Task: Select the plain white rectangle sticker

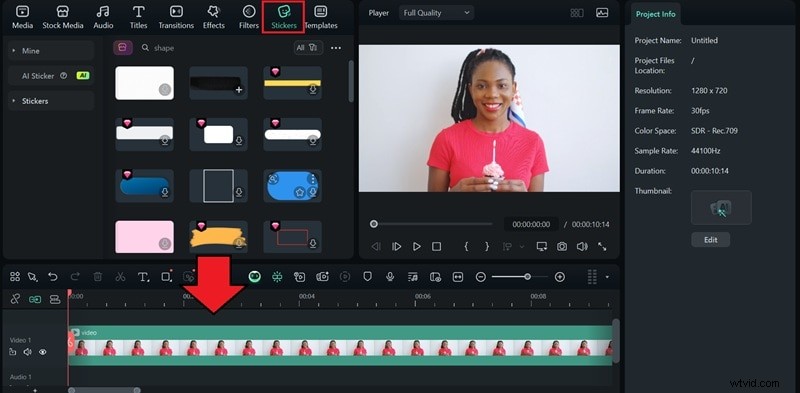Action: pyautogui.click(x=144, y=83)
